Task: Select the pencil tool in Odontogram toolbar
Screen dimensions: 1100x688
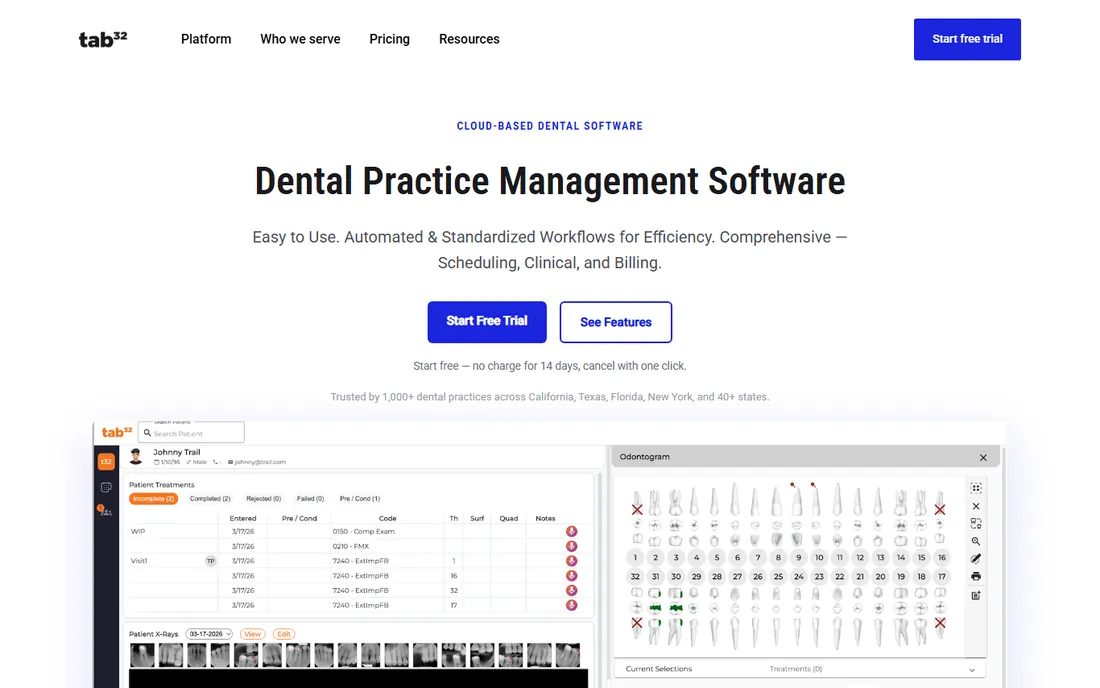Action: 976,558
